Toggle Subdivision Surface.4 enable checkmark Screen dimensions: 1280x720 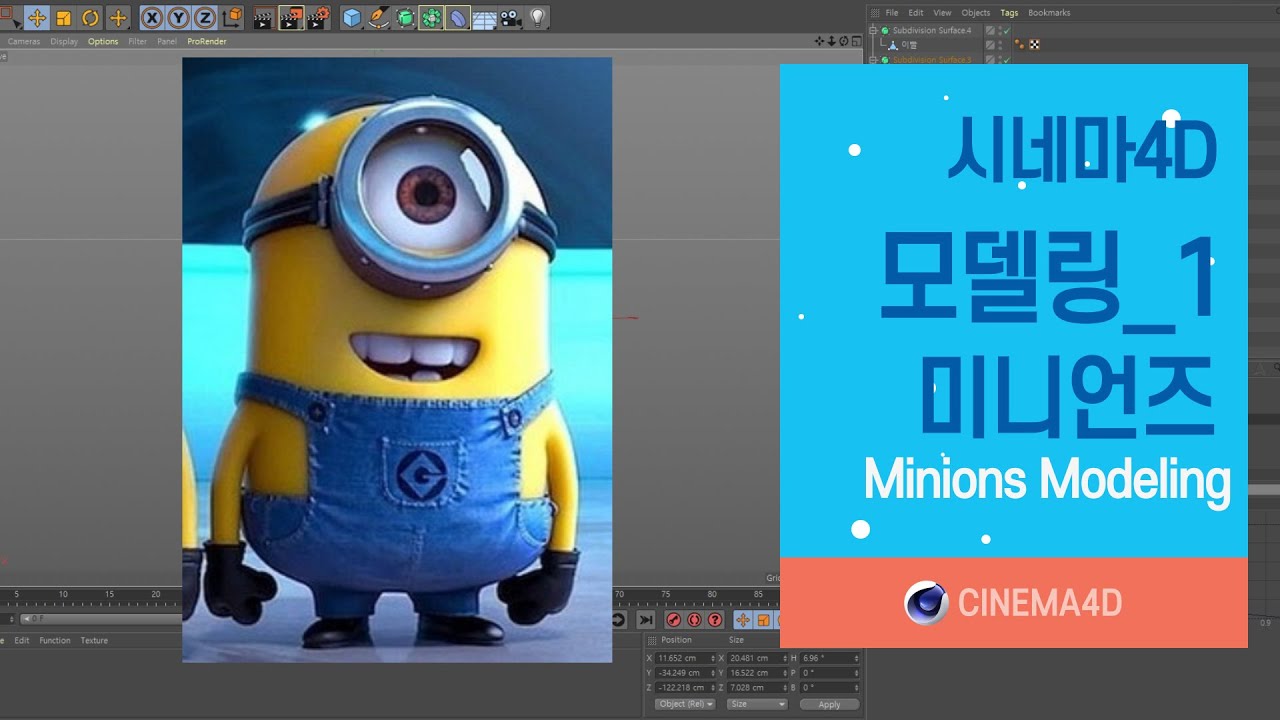coord(1007,30)
